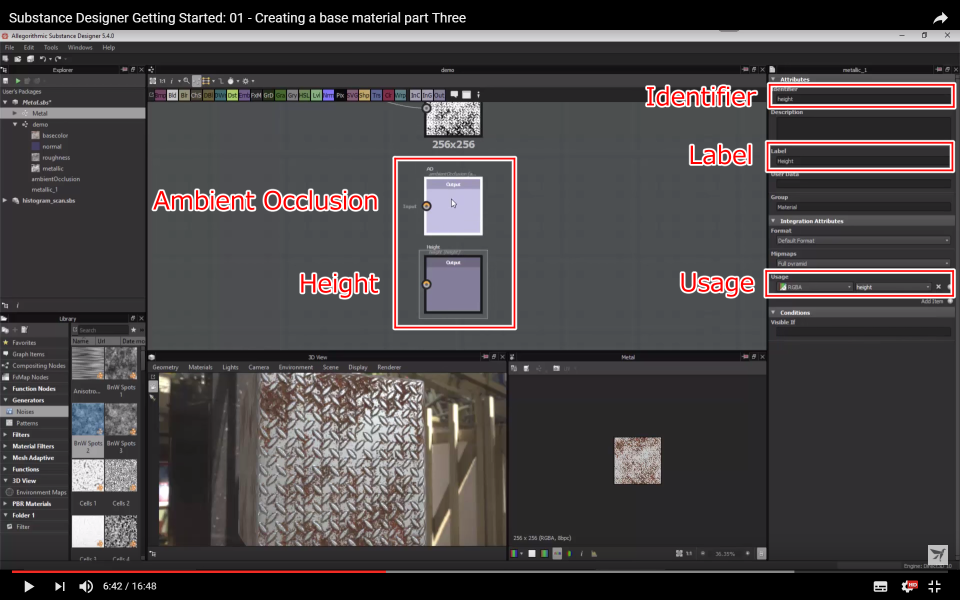
Task: Add a graph comment from toolbar
Action: coord(454,94)
